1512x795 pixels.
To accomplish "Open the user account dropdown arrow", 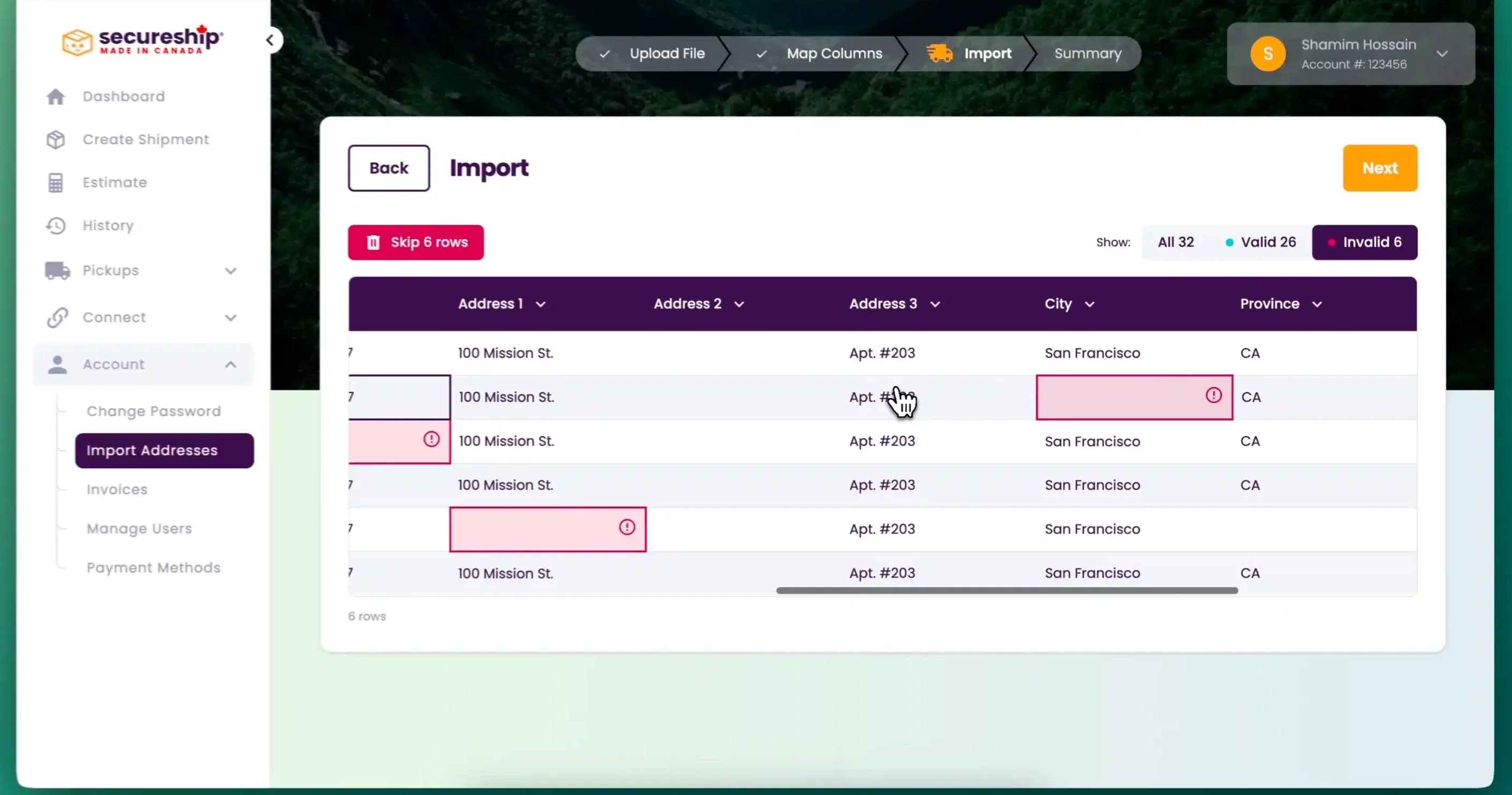I will point(1442,54).
